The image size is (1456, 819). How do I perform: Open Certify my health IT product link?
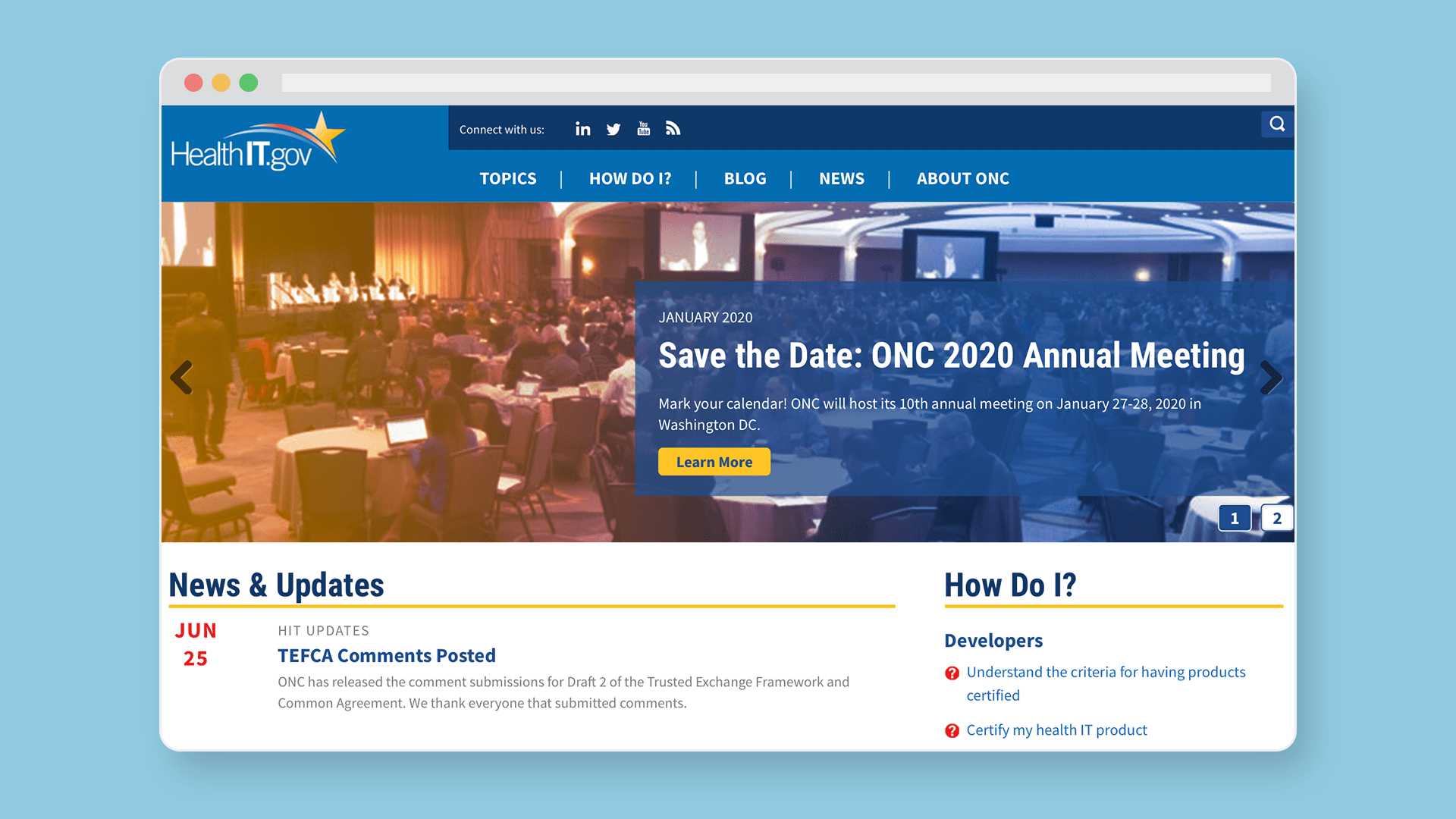click(x=1056, y=730)
